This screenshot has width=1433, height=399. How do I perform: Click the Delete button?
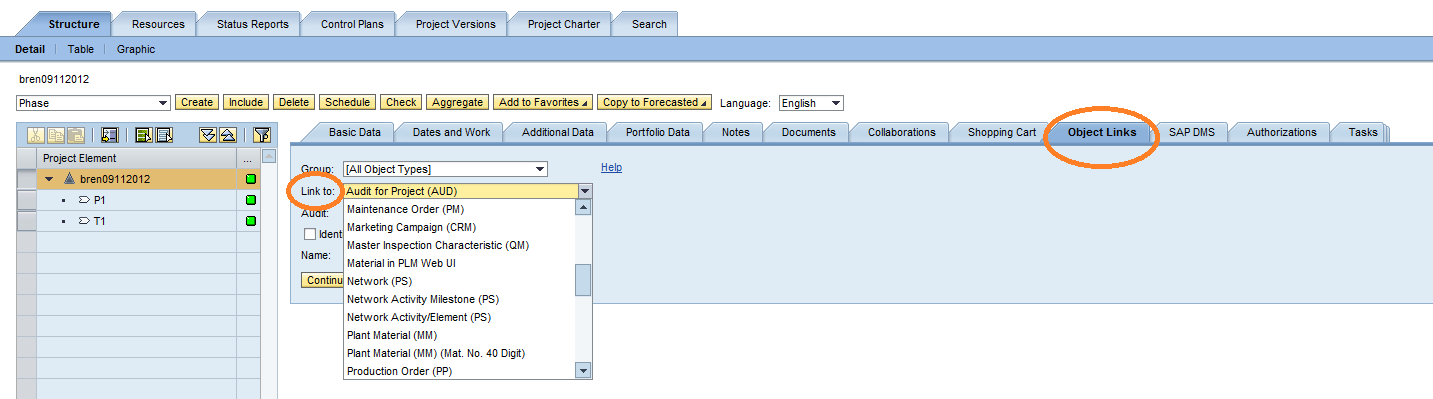point(294,102)
